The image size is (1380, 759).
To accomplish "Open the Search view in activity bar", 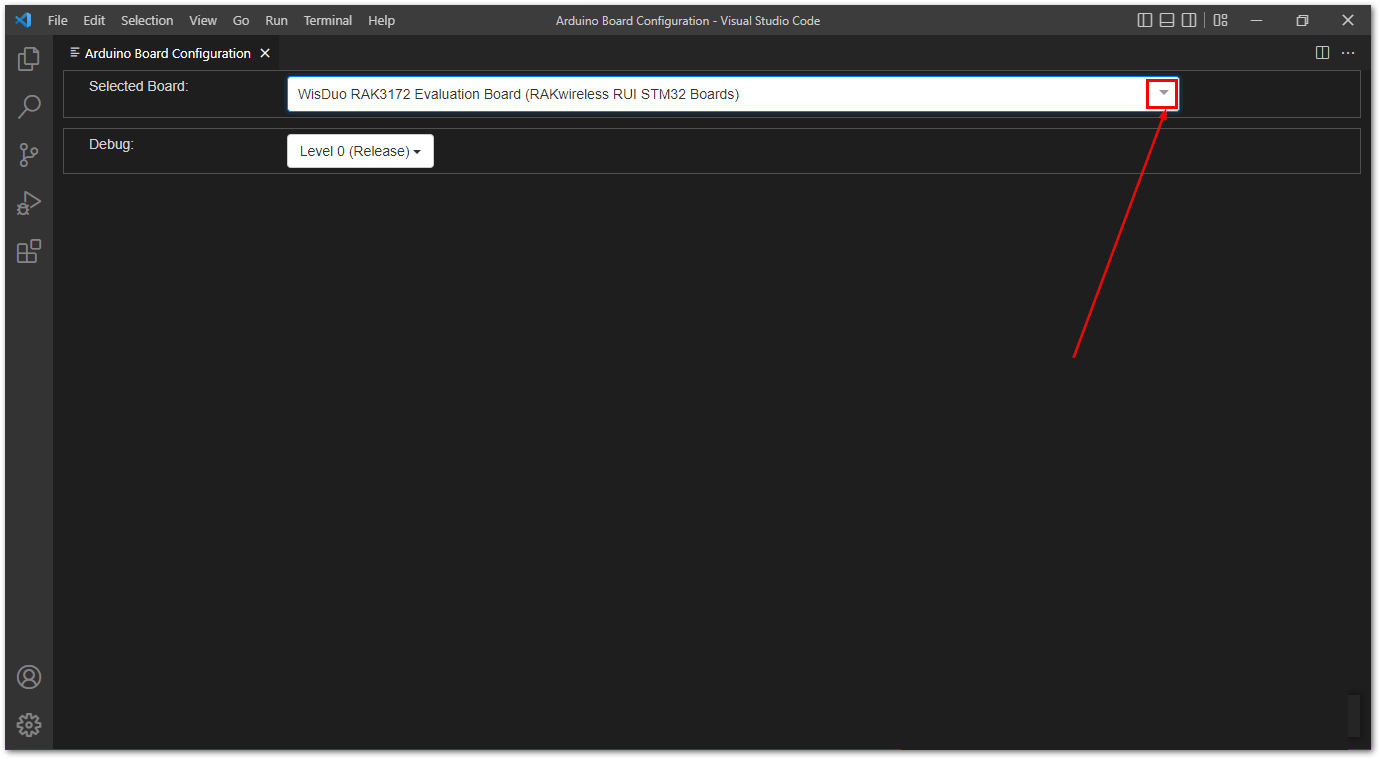I will [29, 107].
